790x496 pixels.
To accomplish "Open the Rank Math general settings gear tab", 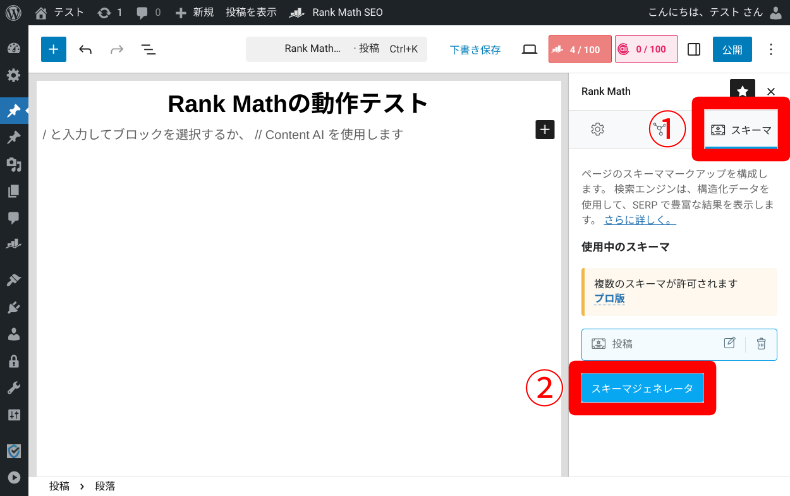I will 597,129.
